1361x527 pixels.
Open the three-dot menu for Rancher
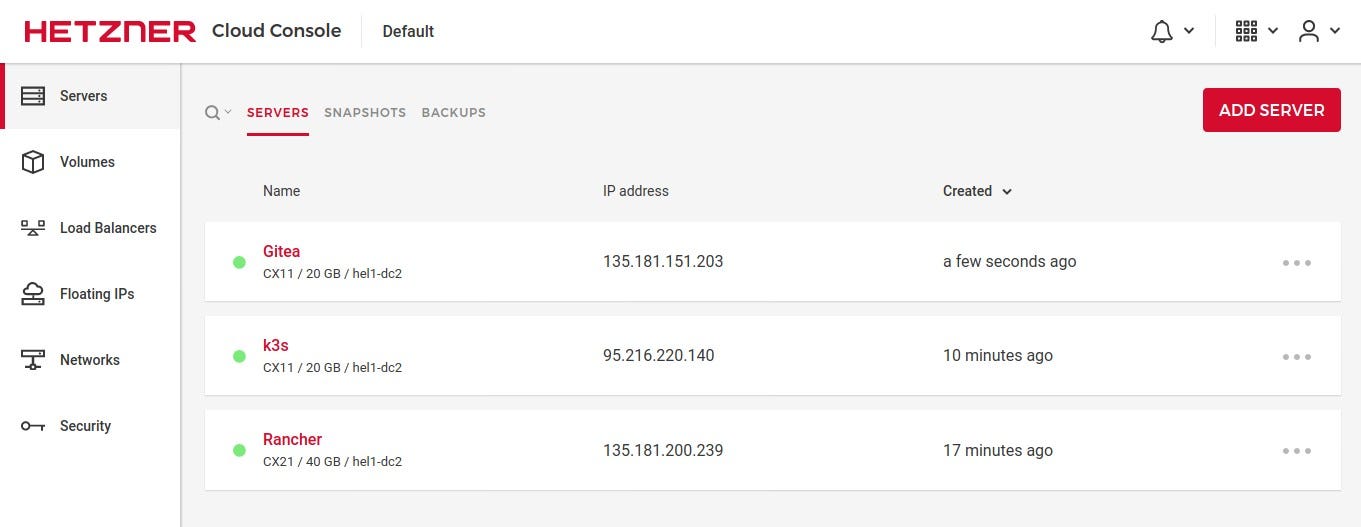point(1296,451)
